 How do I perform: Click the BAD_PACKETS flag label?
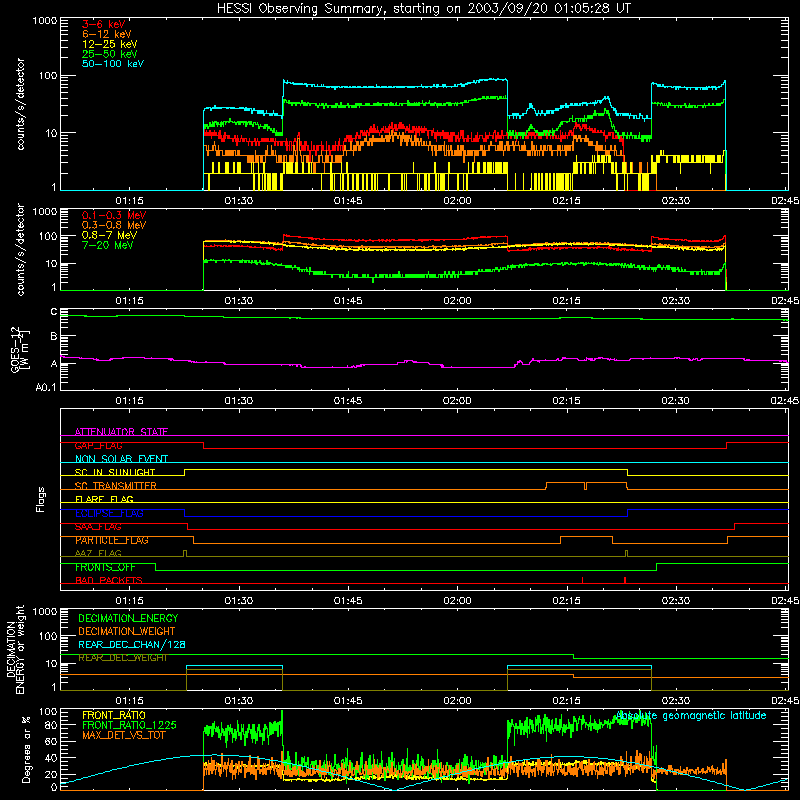click(109, 580)
